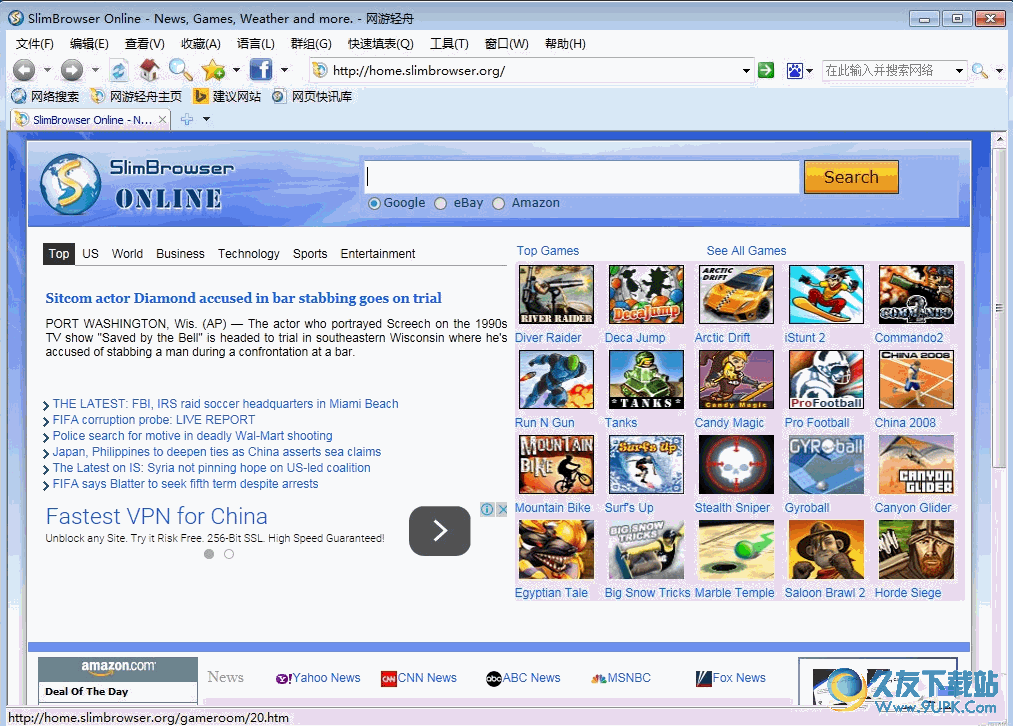
Task: Click the favorites star icon
Action: click(213, 70)
